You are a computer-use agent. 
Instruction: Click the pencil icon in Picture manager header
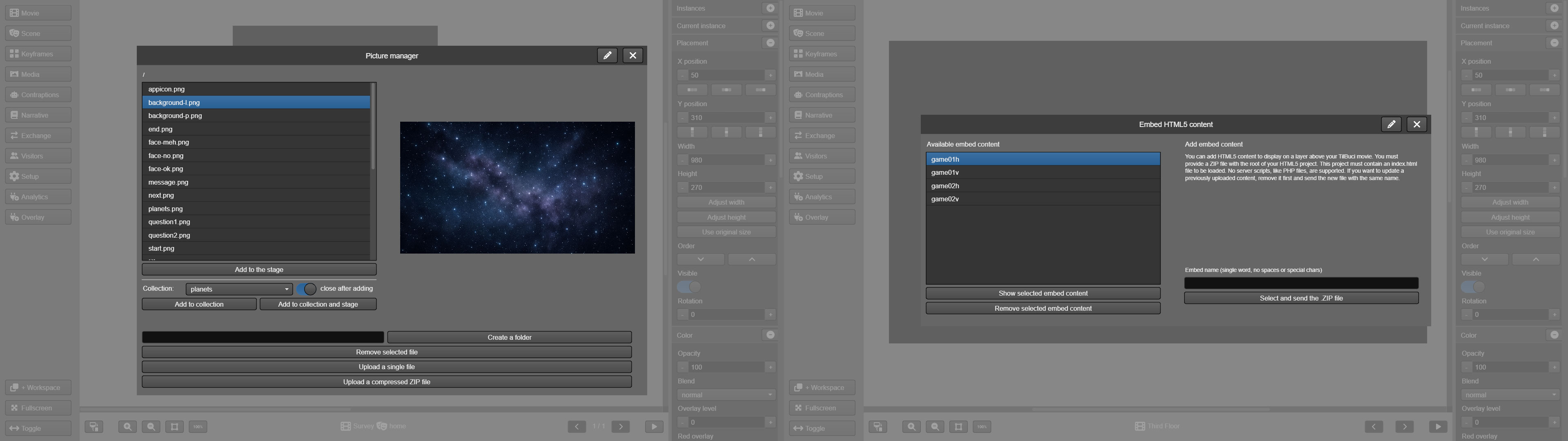tap(607, 56)
